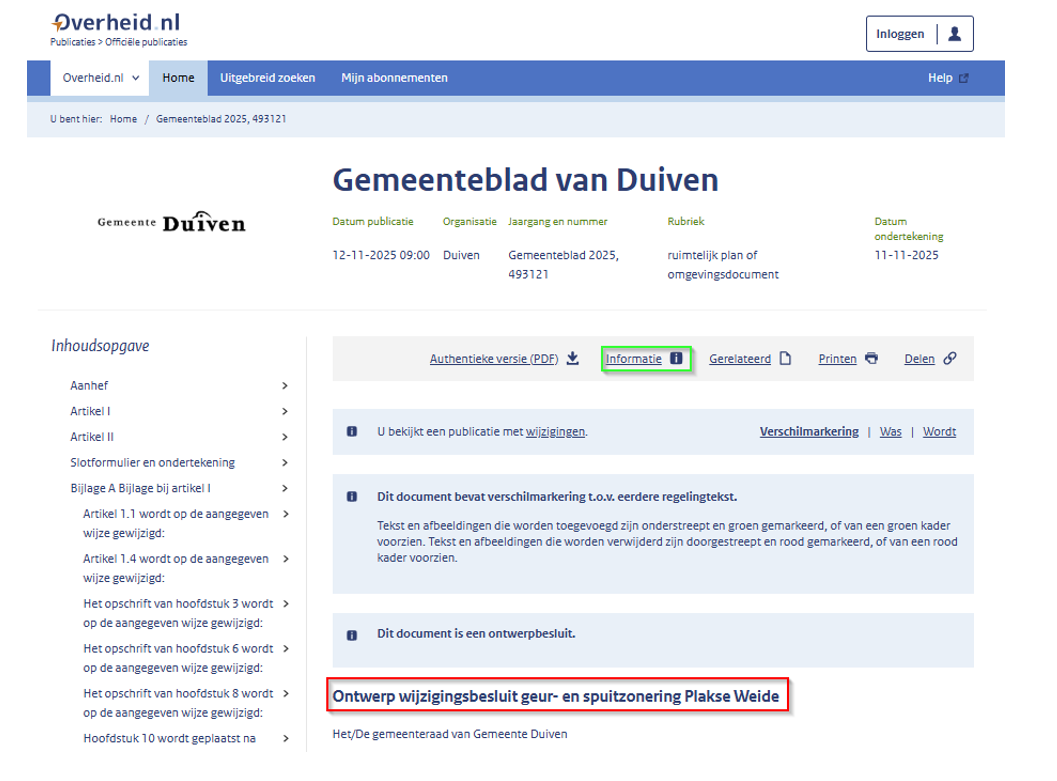Share the page via the Delen link icon
This screenshot has height=781, width=1057.
pyautogui.click(x=946, y=358)
